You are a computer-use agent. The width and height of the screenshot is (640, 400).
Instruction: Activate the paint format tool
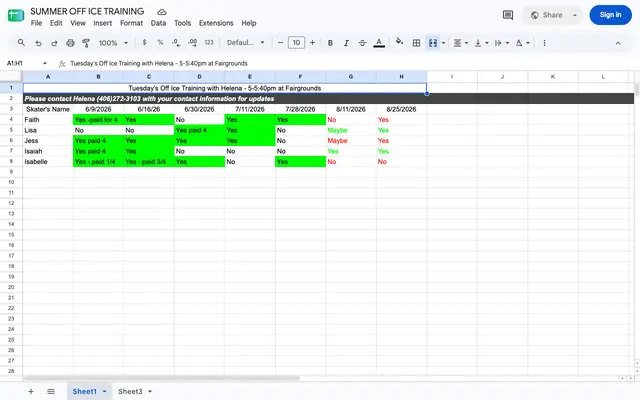(x=86, y=43)
